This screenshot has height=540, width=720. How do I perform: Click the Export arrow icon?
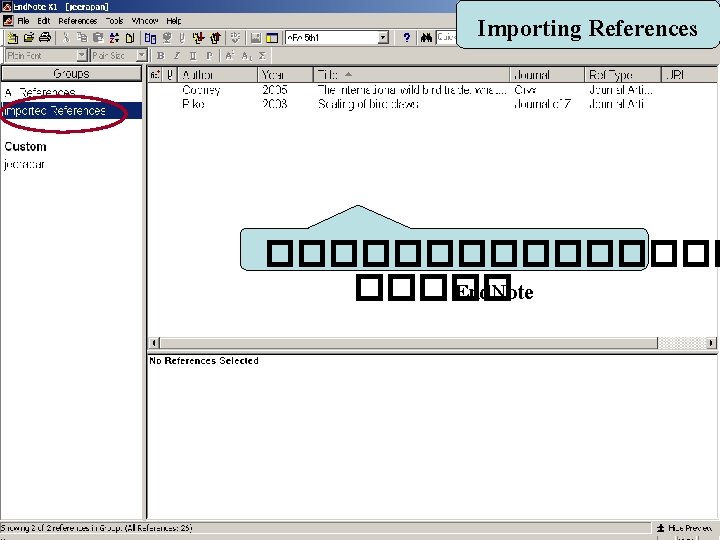(215, 38)
